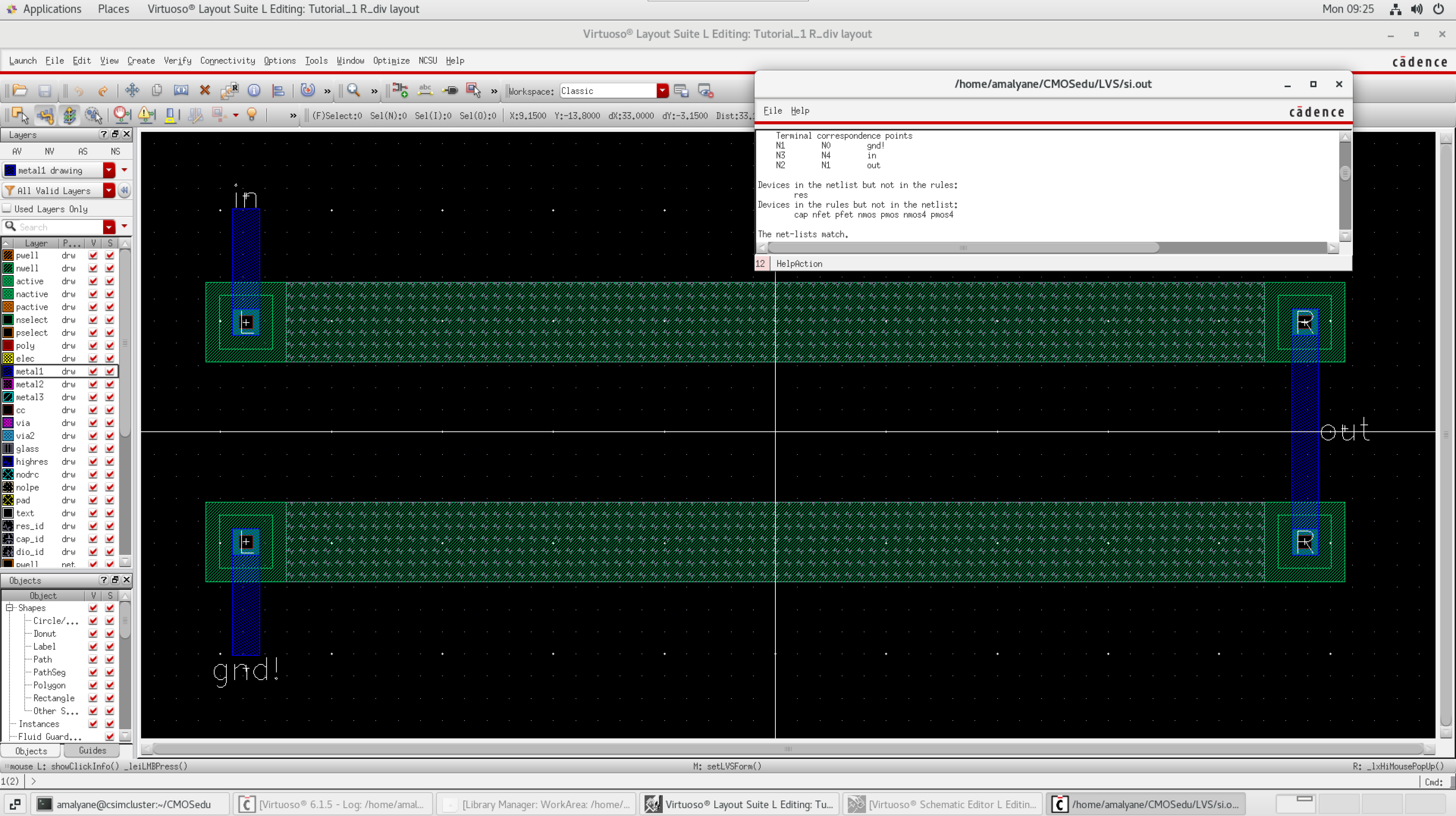Click the AV button in Layers panel

tap(17, 151)
